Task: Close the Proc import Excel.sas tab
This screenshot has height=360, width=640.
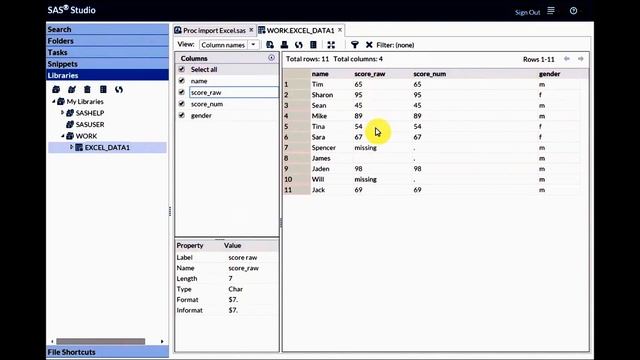Action: (251, 30)
